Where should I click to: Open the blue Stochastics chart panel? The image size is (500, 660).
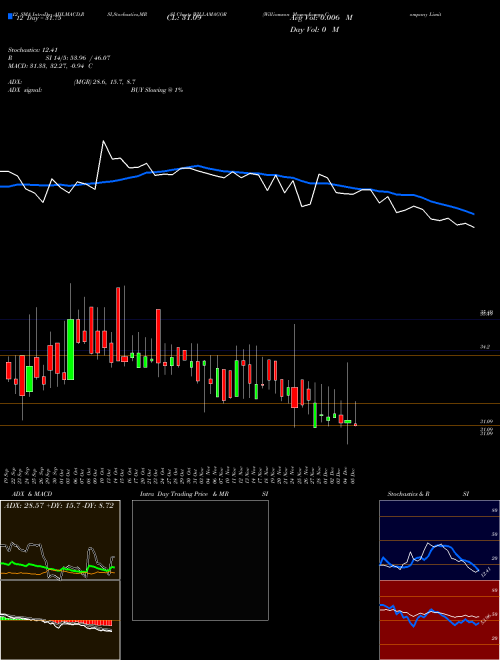pos(439,540)
